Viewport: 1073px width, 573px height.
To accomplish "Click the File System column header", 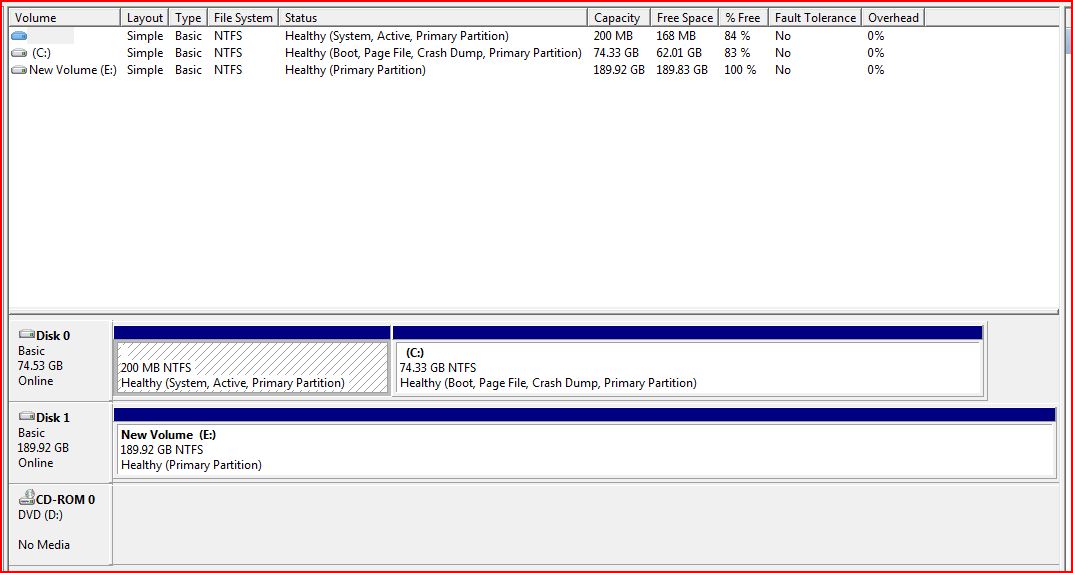I will click(x=243, y=18).
